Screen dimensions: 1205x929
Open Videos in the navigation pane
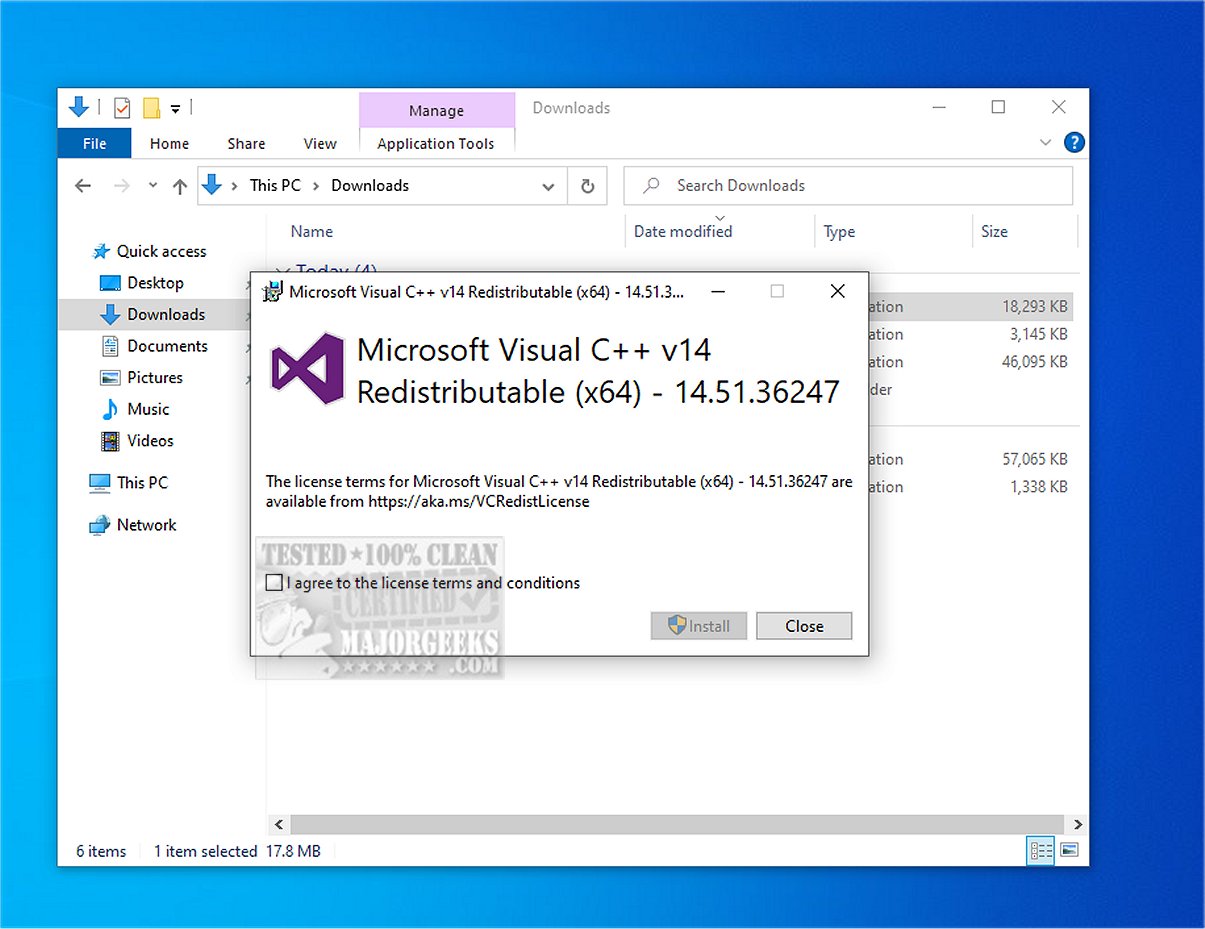[150, 440]
